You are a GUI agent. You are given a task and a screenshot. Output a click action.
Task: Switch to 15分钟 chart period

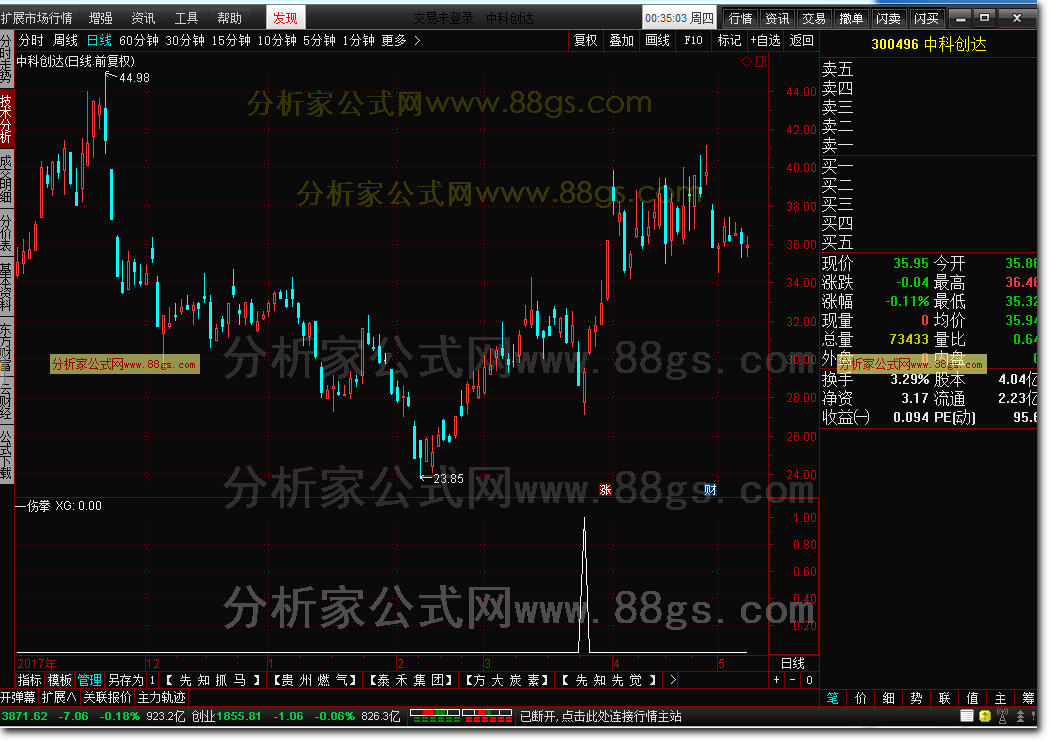(x=231, y=41)
